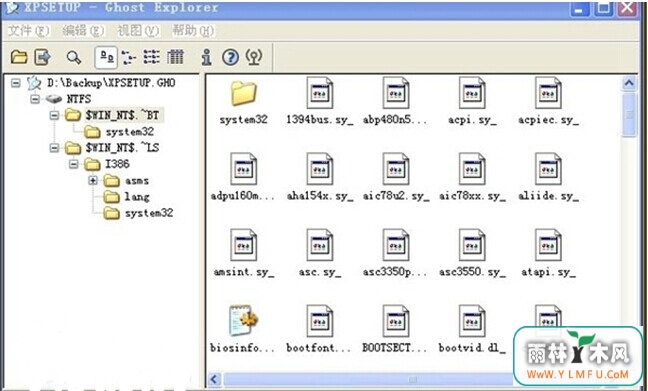
Task: Click the Symantec web toolbar icon
Action: [x=254, y=57]
